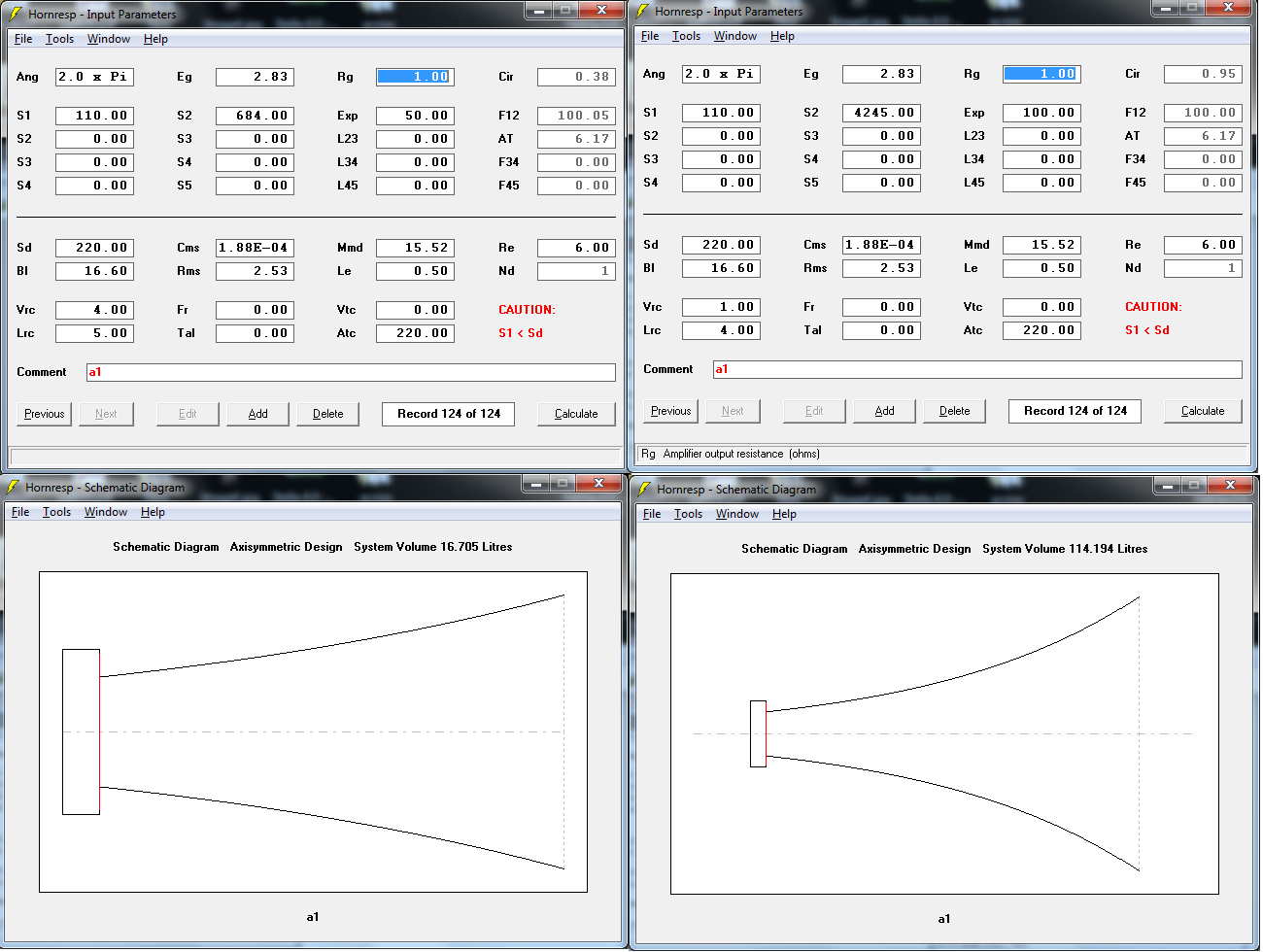Viewport: 1263px width, 952px height.
Task: Click the lightning icon of left Schematic Diagram window
Action: (13, 487)
